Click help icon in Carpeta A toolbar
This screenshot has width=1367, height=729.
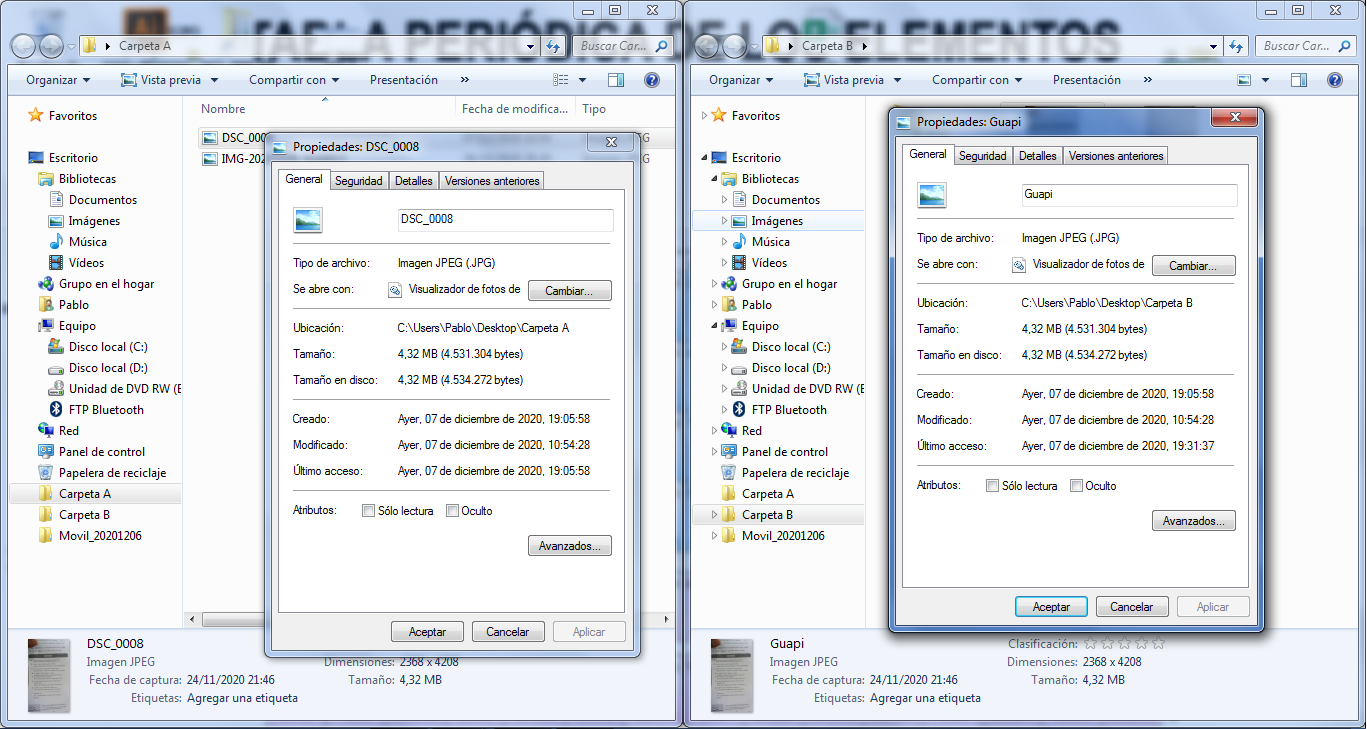(x=652, y=80)
